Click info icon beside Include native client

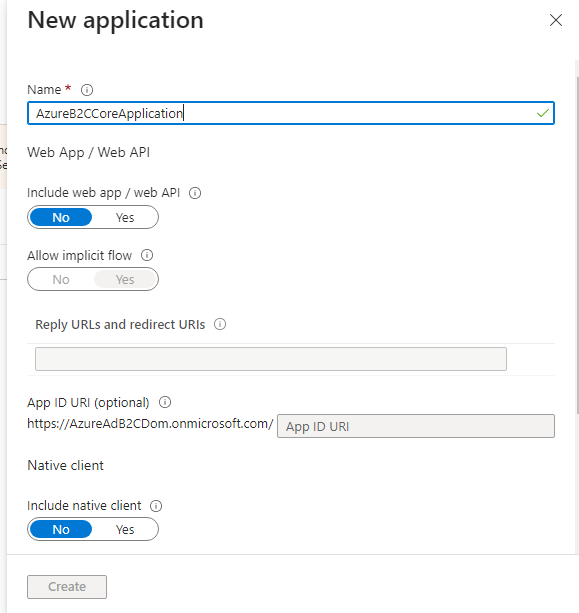[x=156, y=506]
